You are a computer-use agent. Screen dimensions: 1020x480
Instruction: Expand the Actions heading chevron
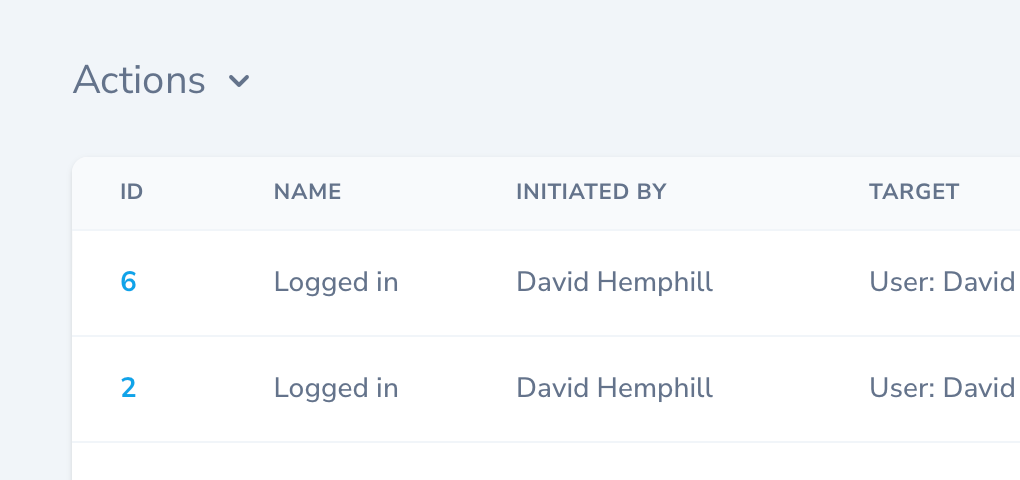tap(238, 81)
